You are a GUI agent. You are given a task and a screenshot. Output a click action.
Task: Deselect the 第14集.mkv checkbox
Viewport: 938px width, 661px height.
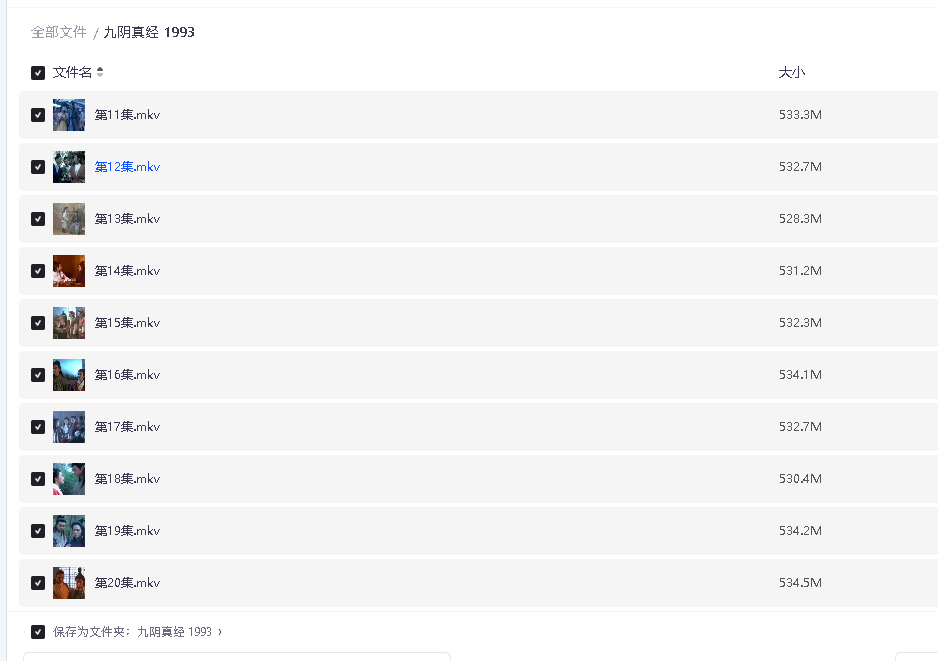(x=38, y=271)
